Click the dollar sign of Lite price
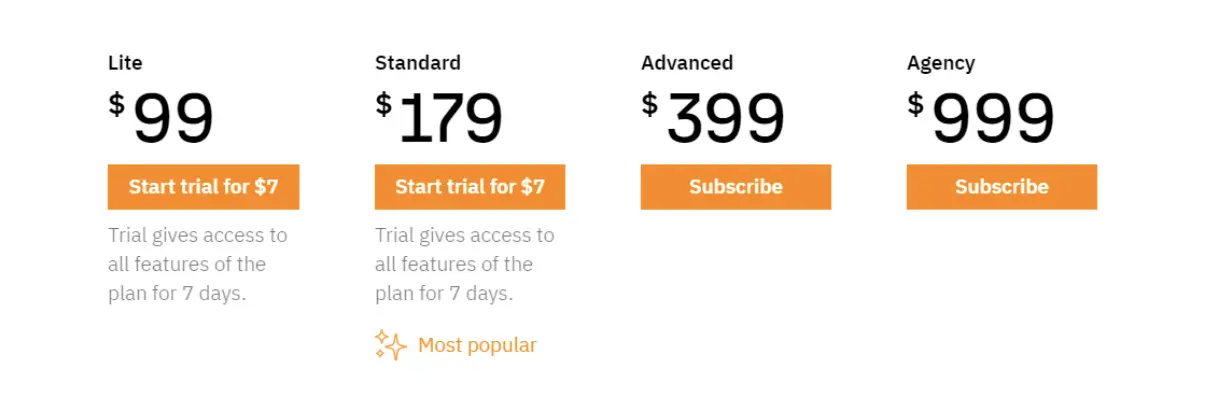 pos(117,104)
